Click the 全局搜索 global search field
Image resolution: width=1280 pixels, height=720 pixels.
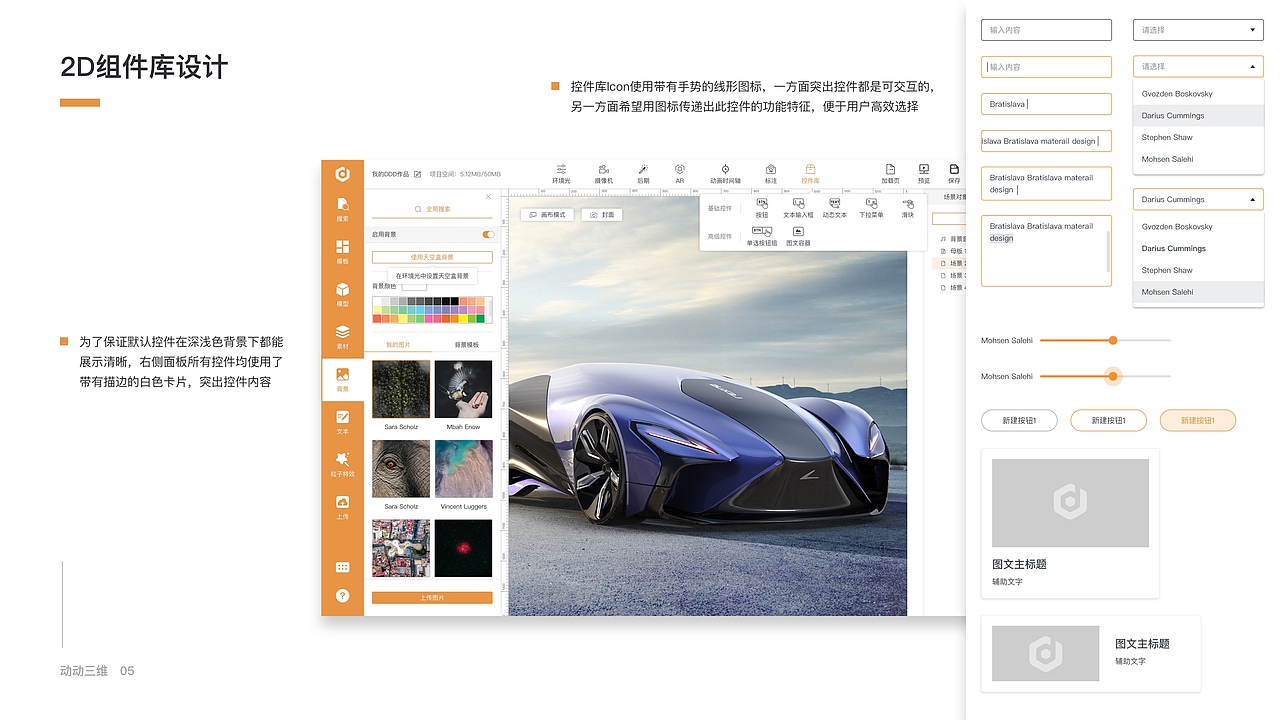432,209
